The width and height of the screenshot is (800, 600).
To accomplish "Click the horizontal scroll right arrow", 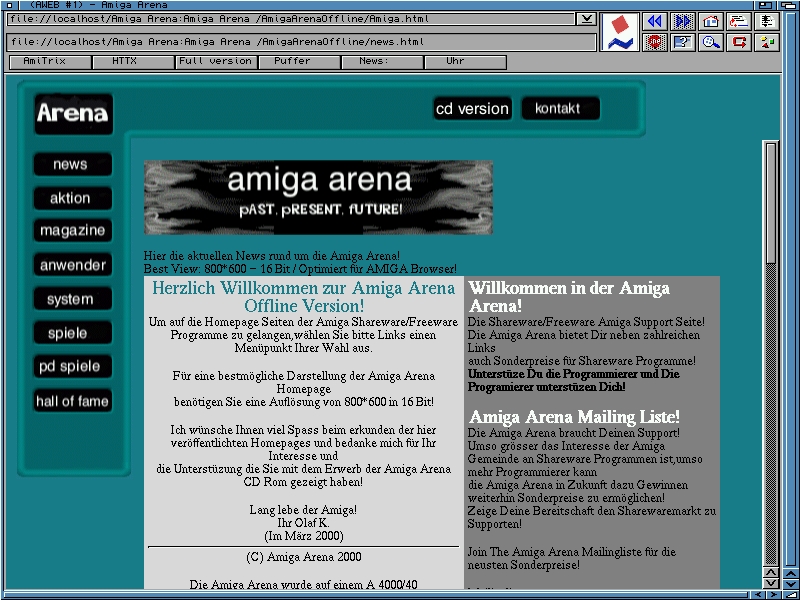I will pyautogui.click(x=772, y=595).
